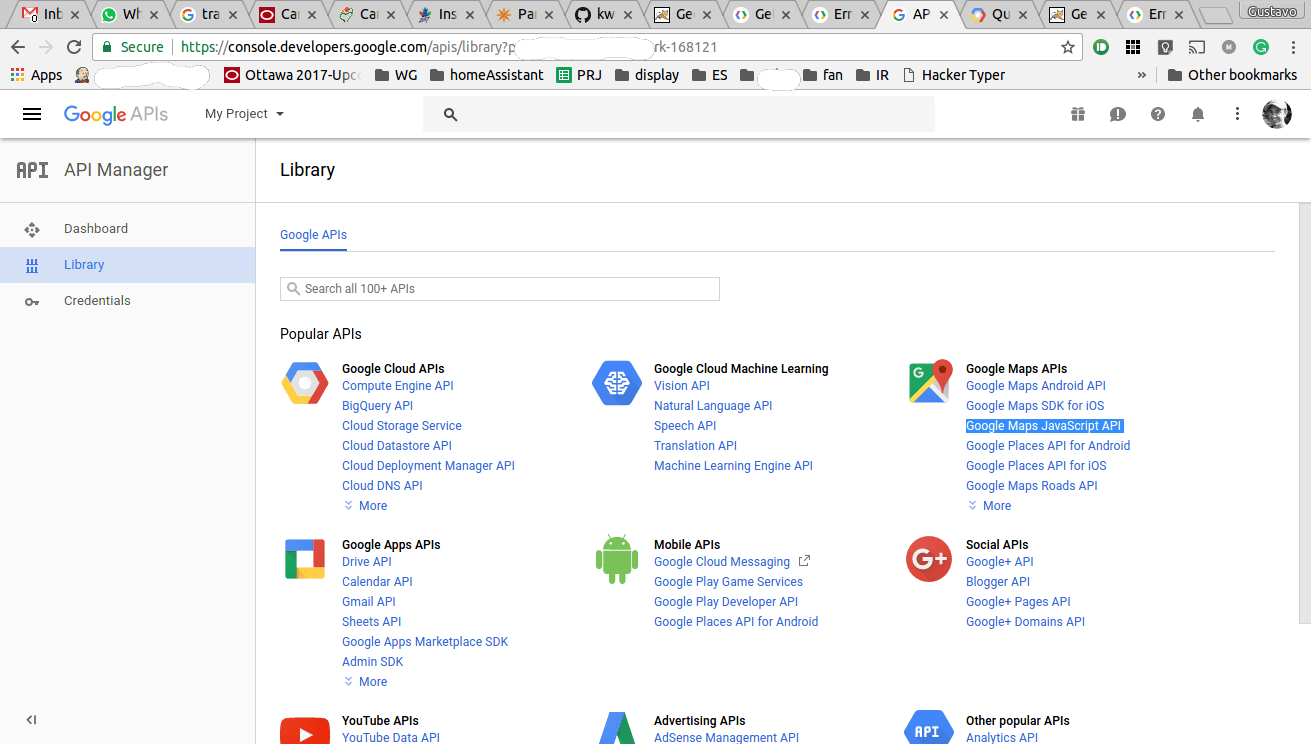This screenshot has height=744, width=1311.
Task: Open the Gmail API link
Action: pos(369,602)
